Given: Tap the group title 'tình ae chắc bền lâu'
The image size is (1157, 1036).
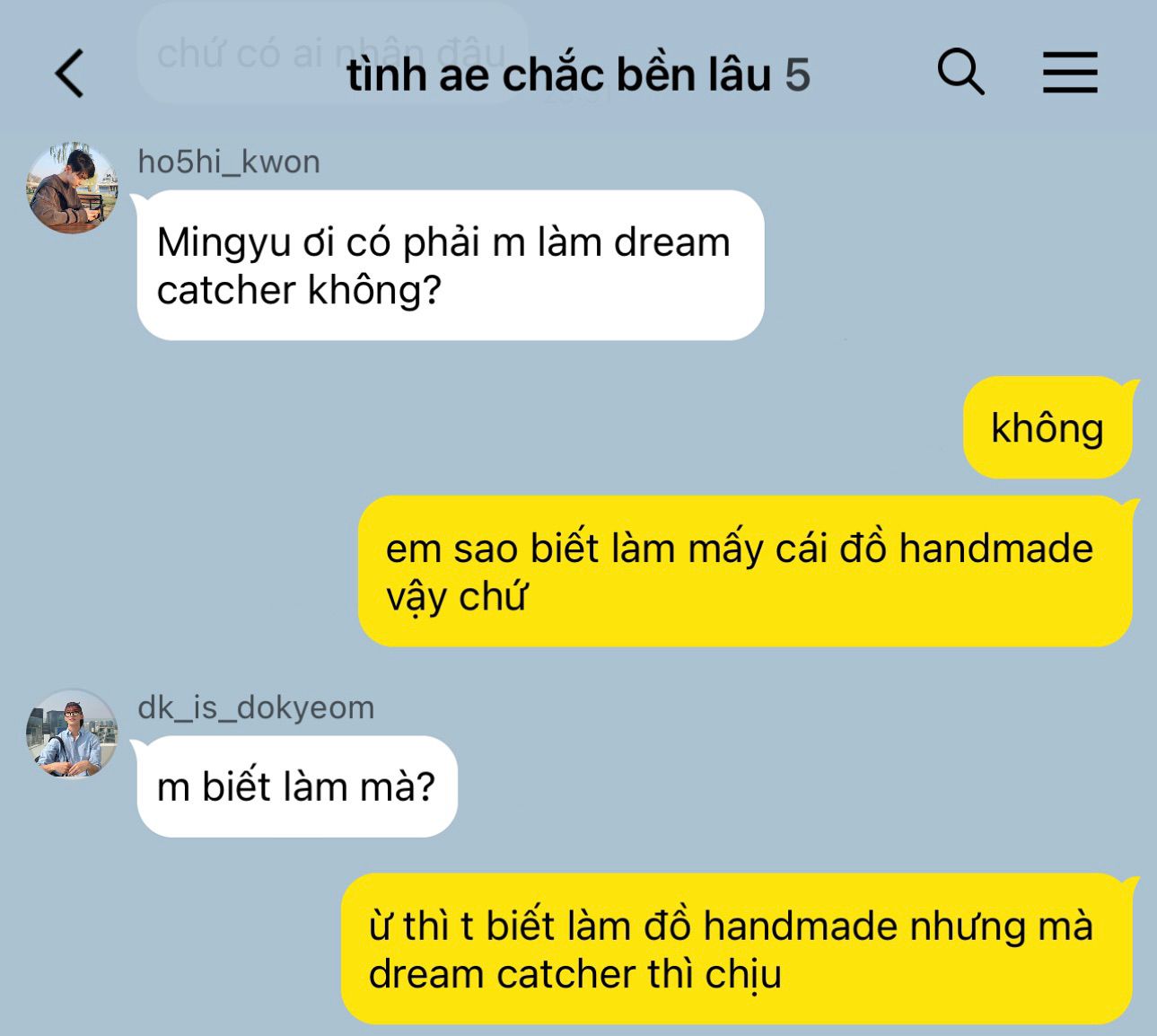Looking at the screenshot, I should (x=559, y=75).
